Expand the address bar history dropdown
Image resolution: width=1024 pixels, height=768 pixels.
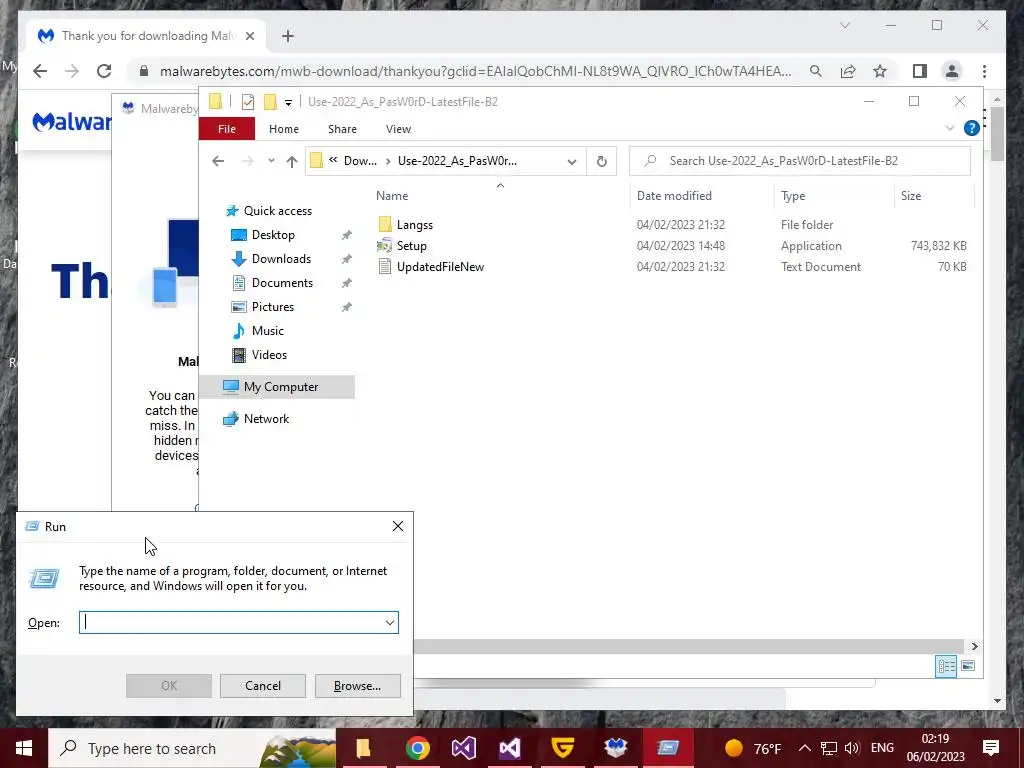coord(572,161)
